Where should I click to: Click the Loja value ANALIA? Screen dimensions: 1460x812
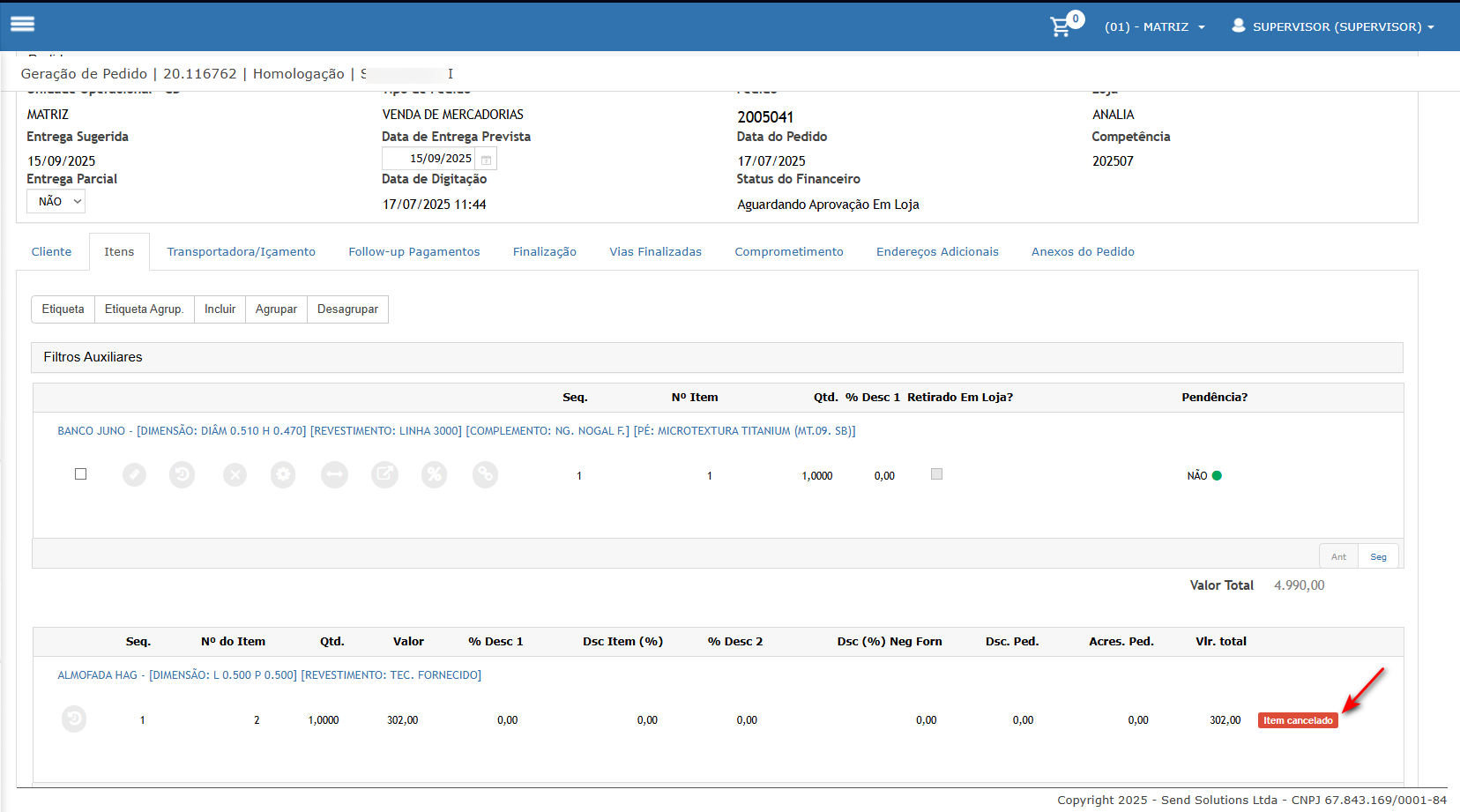1114,115
